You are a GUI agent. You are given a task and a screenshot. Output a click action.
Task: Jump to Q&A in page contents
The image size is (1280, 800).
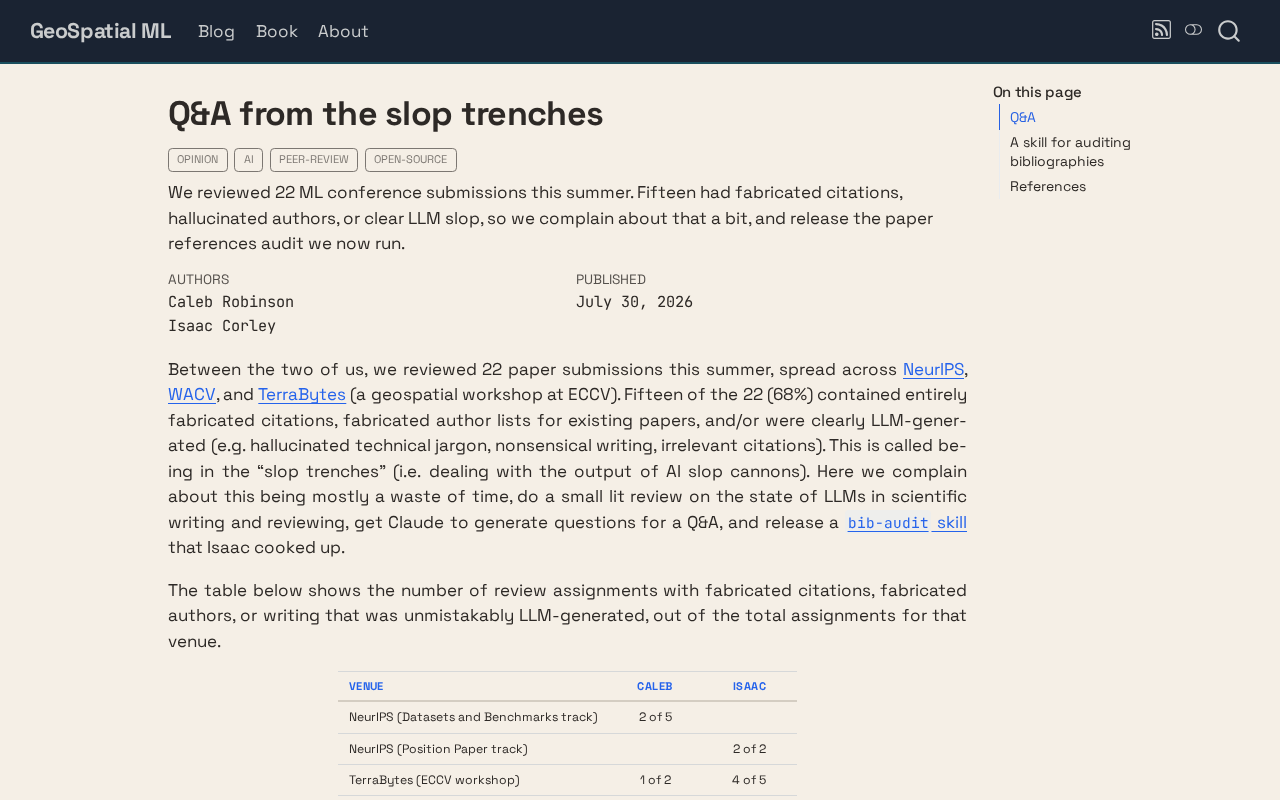tap(1023, 117)
